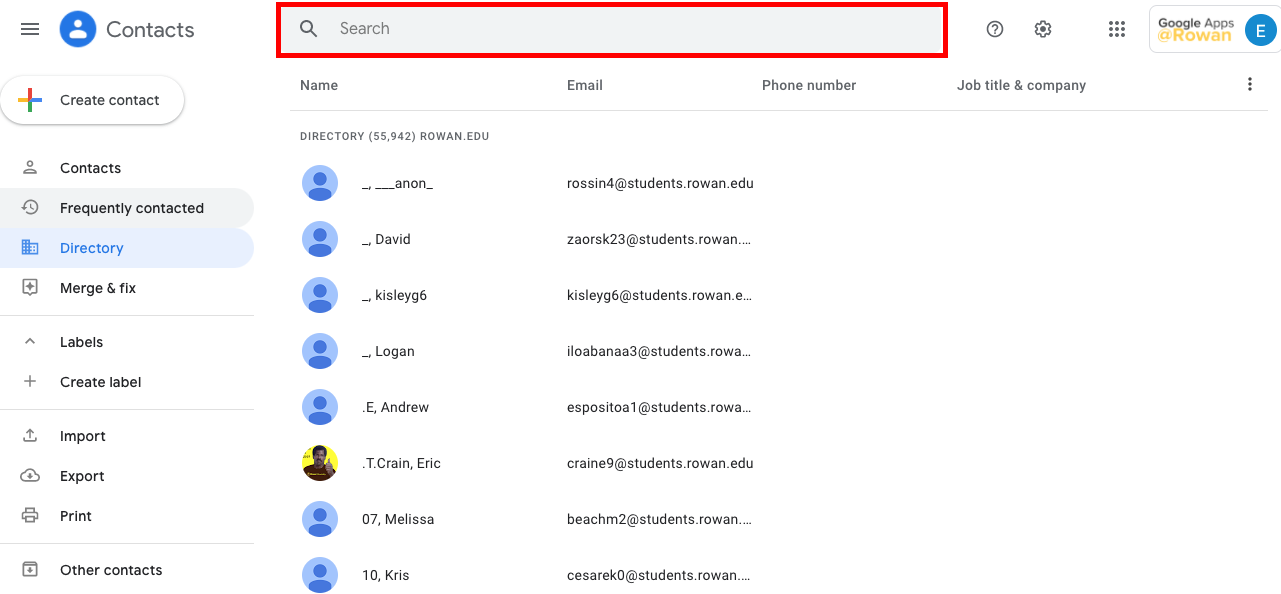Screen dimensions: 1281x594
Task: Click the search magnifier icon
Action: (x=309, y=29)
